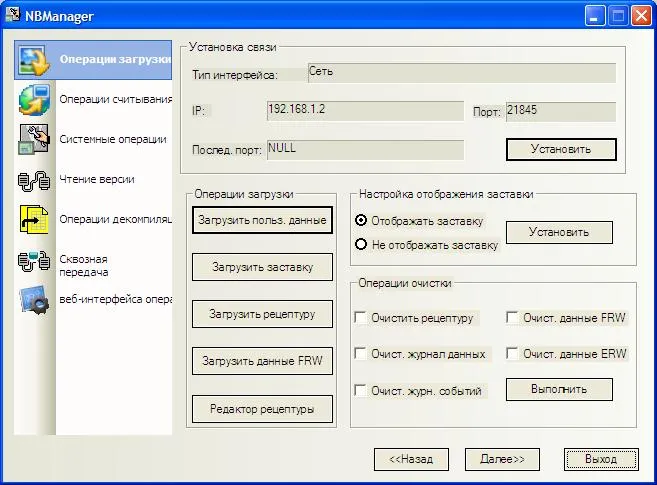Viewport: 657px width, 485px height.
Task: Click the Операции загрузки sidebar icon
Action: pos(34,59)
